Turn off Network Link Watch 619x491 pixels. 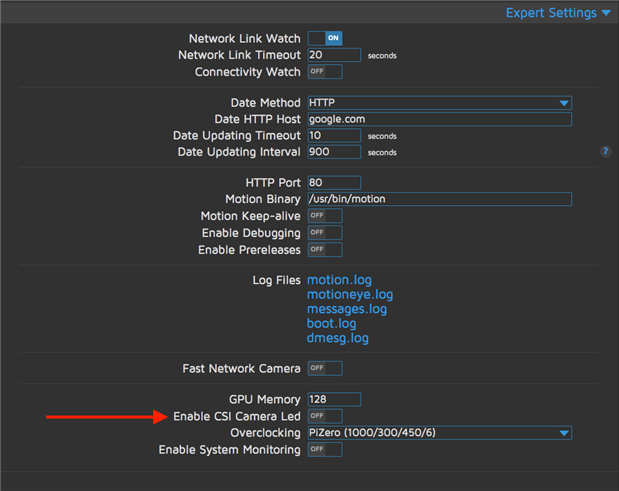(325, 38)
